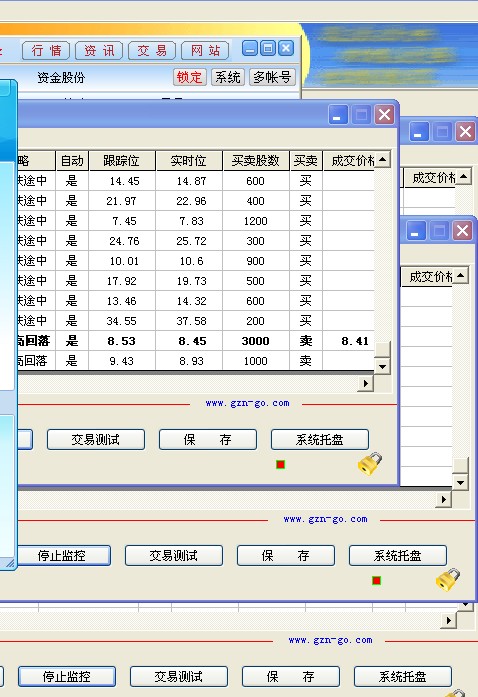Click the 交易测试 button in front window
The width and height of the screenshot is (478, 697).
96,440
